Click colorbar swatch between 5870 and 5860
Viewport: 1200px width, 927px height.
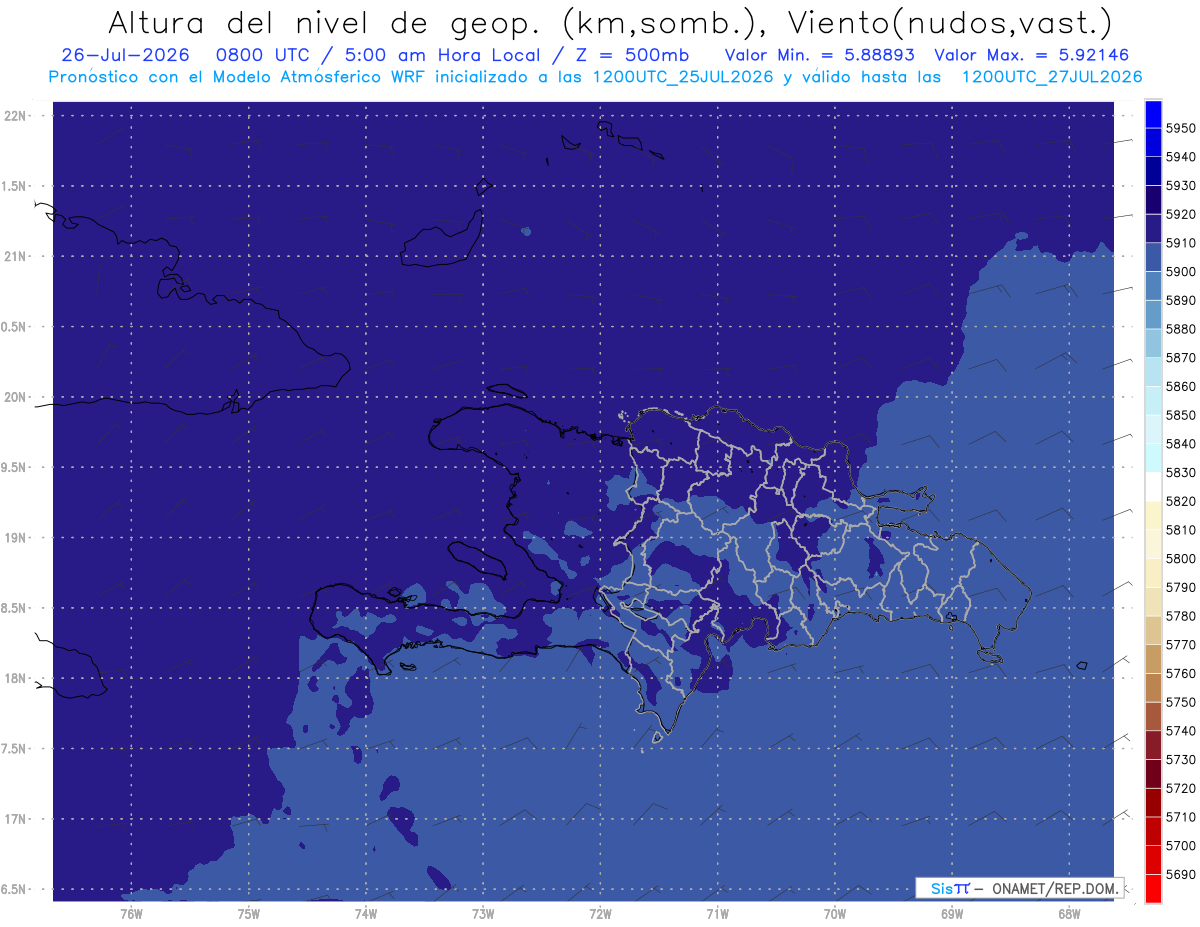pyautogui.click(x=1152, y=372)
